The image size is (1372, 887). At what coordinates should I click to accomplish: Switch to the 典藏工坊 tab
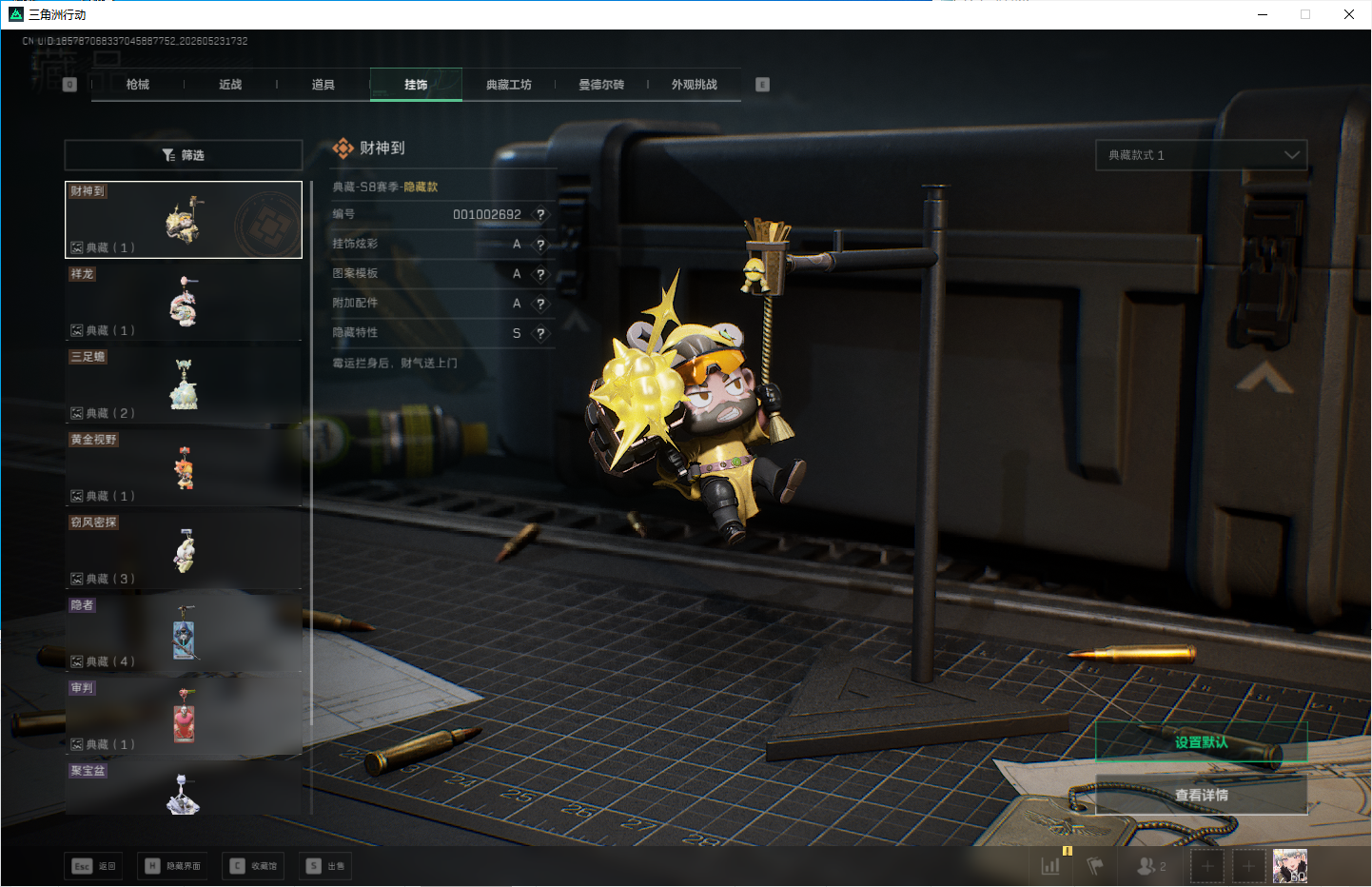(x=509, y=85)
